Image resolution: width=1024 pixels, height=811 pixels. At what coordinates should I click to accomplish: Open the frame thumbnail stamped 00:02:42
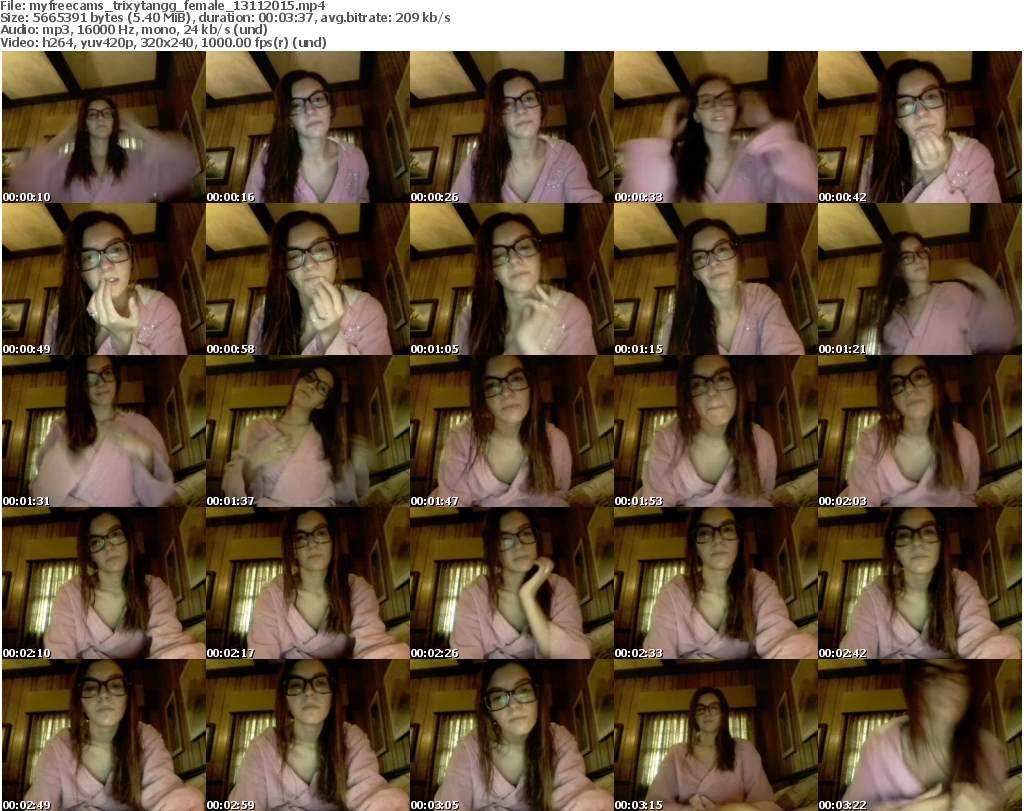(920, 583)
